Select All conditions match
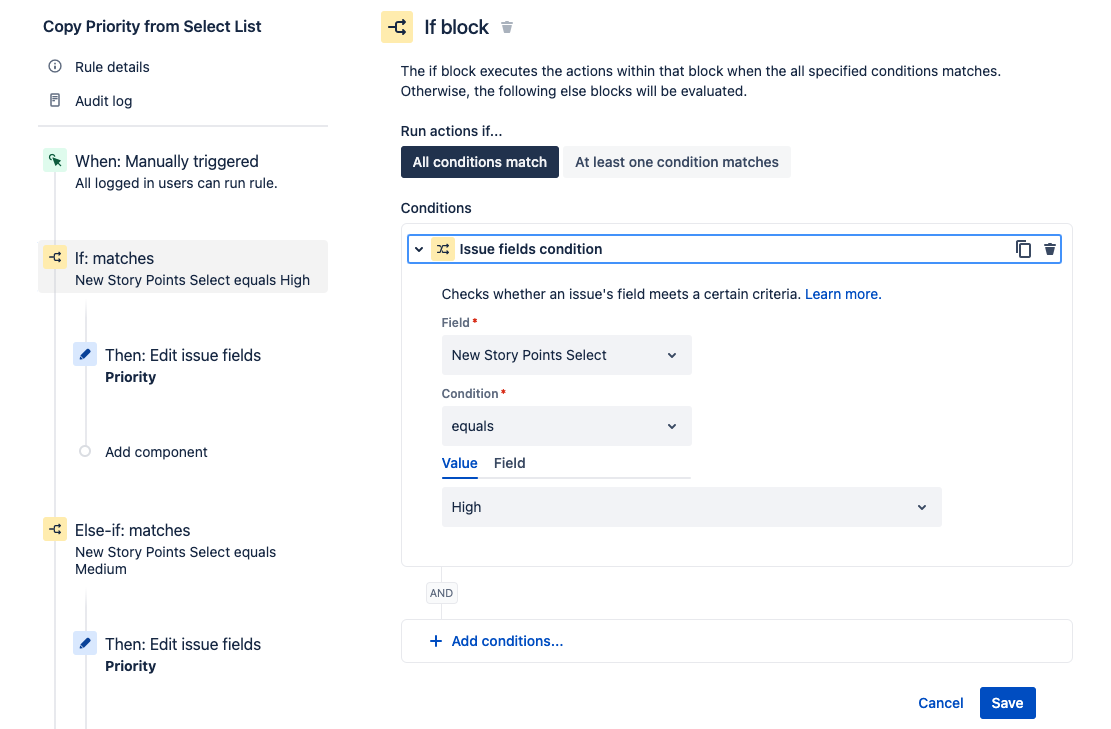This screenshot has height=729, width=1111. 479,162
